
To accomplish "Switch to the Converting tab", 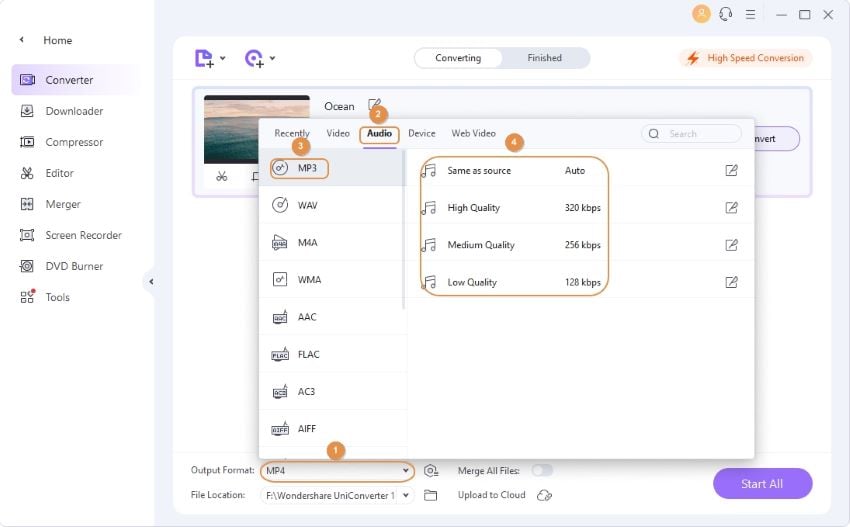I will (x=458, y=58).
